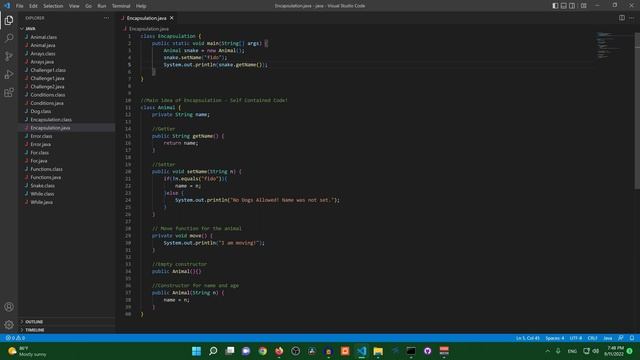Click Spaces: 4 indentation setting
This screenshot has height=360, width=640.
(x=555, y=338)
